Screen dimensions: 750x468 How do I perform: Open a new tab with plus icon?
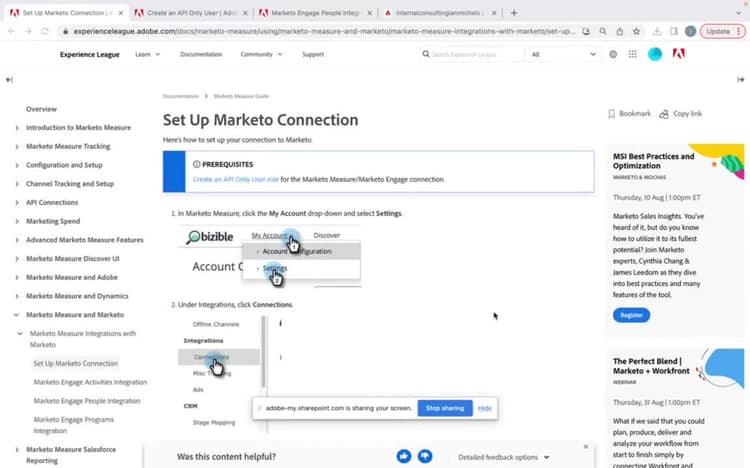coord(514,13)
